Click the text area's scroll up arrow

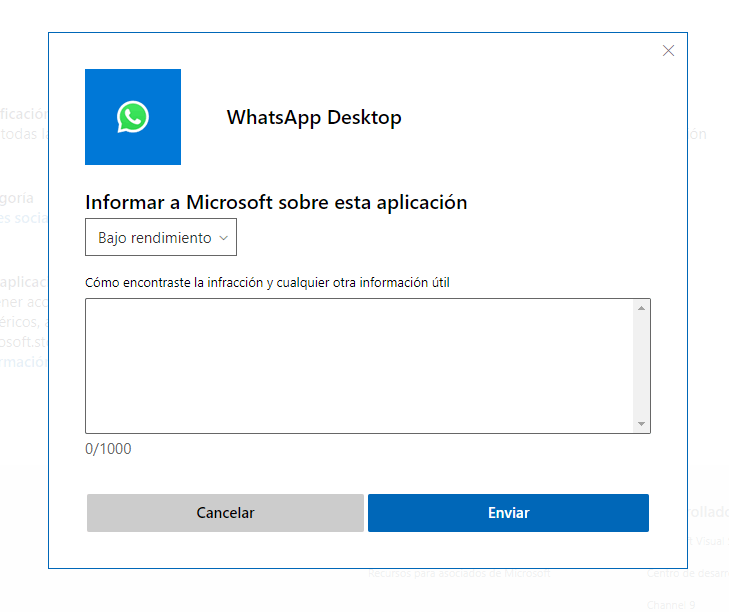(641, 308)
